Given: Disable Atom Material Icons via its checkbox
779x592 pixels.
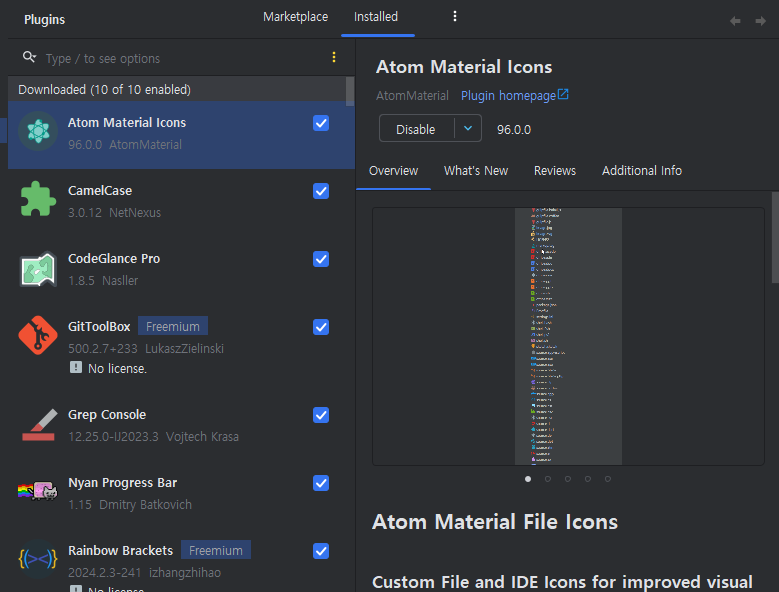Looking at the screenshot, I should [321, 123].
